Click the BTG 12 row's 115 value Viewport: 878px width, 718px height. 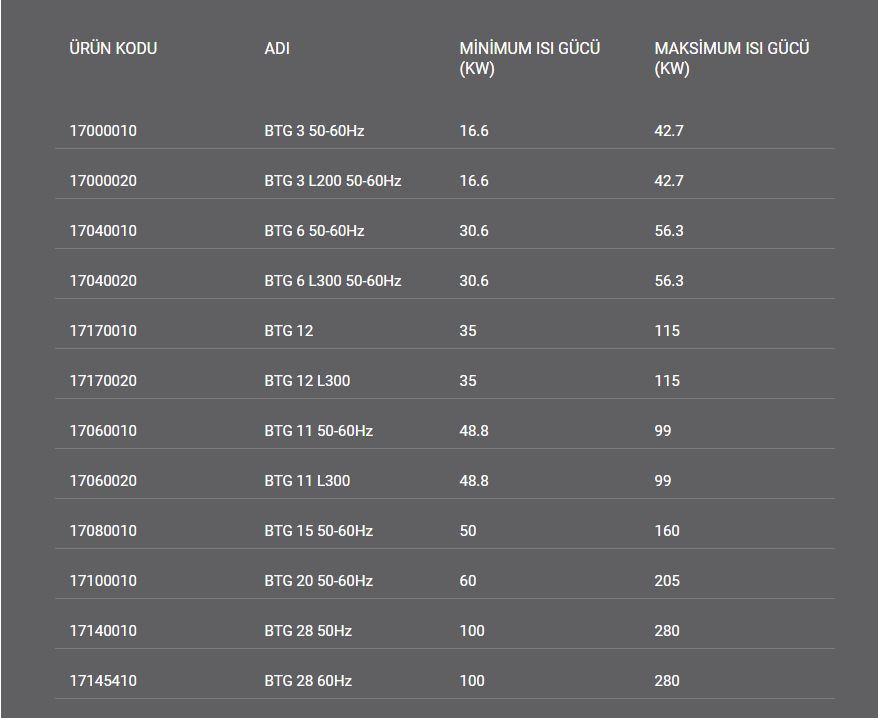tap(667, 331)
